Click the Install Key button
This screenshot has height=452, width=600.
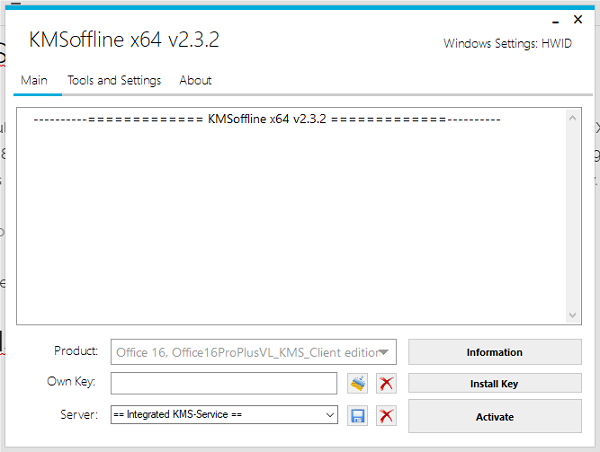(494, 383)
